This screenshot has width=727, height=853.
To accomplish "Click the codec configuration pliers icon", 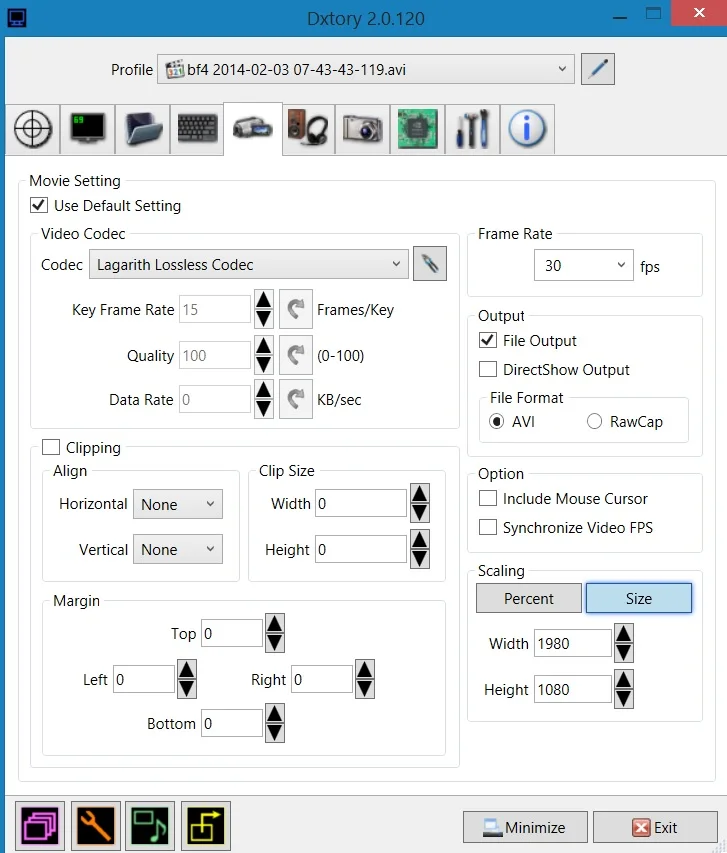I will click(429, 264).
